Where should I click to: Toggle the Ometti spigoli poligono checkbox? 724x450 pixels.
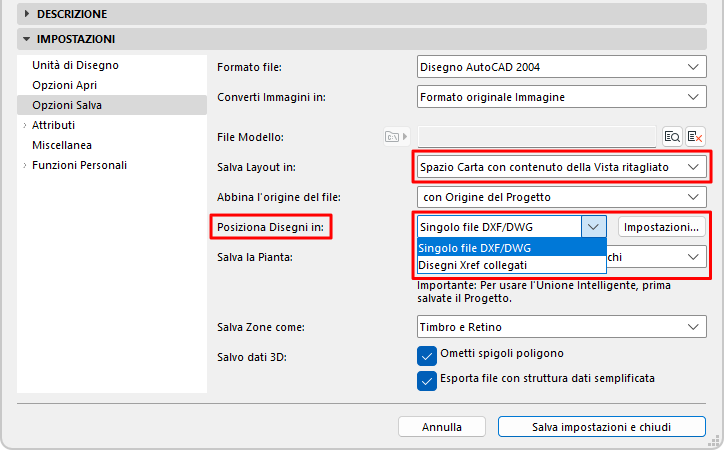tap(427, 354)
